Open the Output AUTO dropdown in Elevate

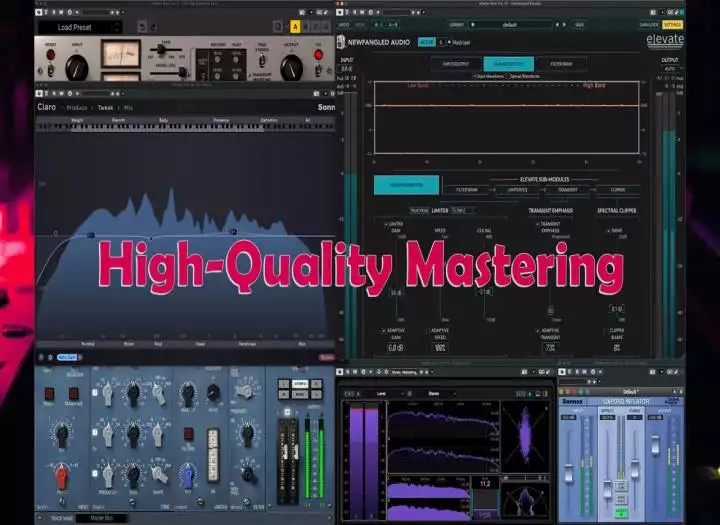tap(671, 68)
